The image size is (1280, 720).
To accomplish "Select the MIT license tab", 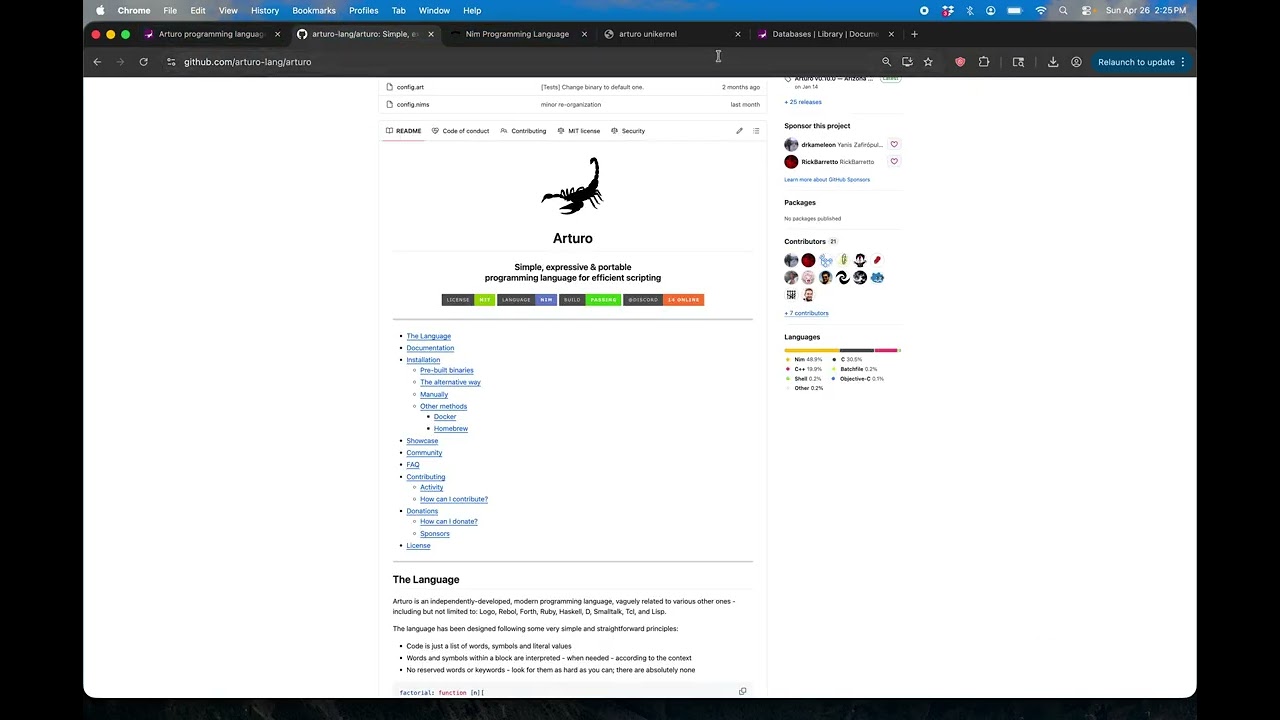I will tap(579, 131).
